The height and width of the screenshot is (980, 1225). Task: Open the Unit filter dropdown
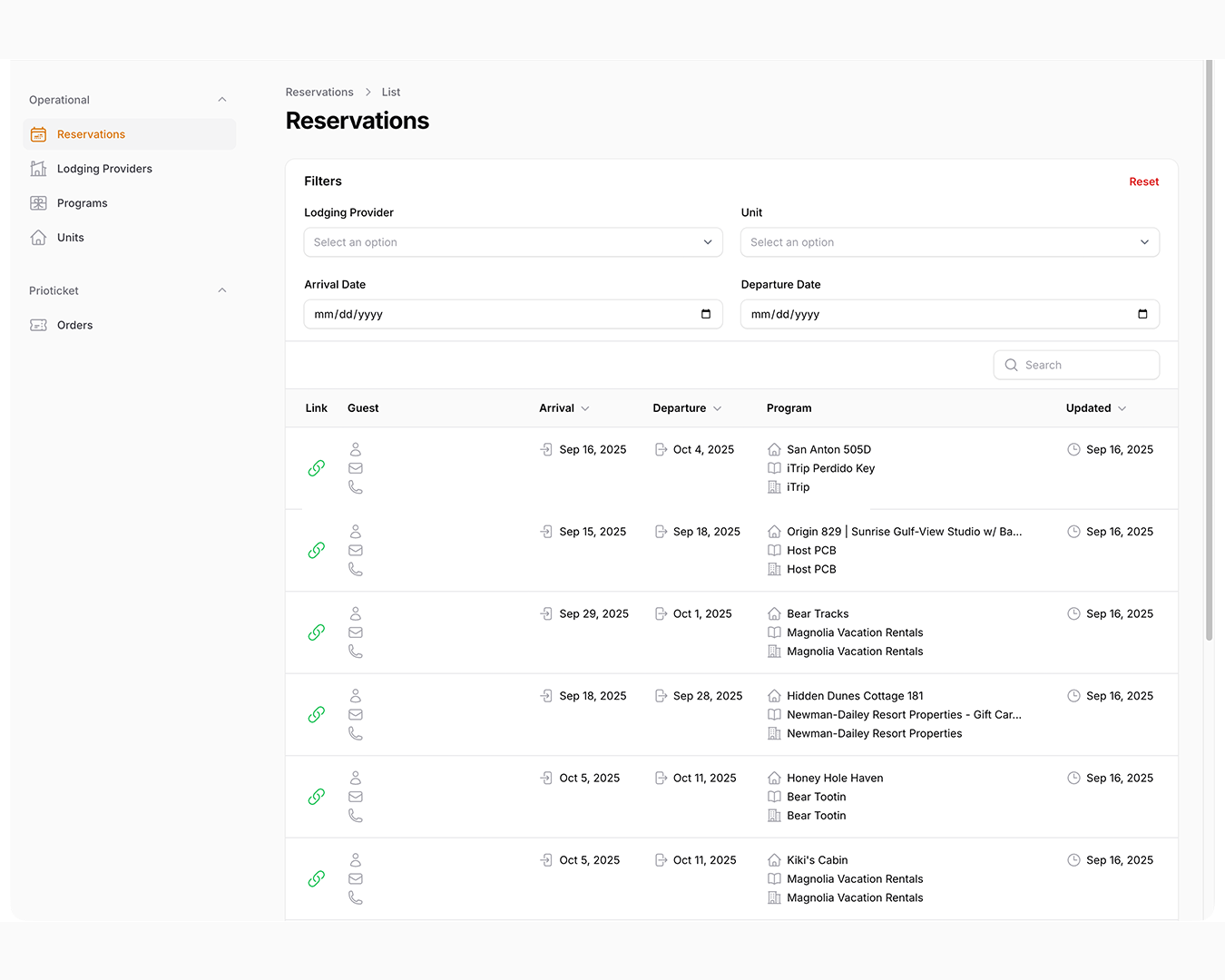[950, 242]
